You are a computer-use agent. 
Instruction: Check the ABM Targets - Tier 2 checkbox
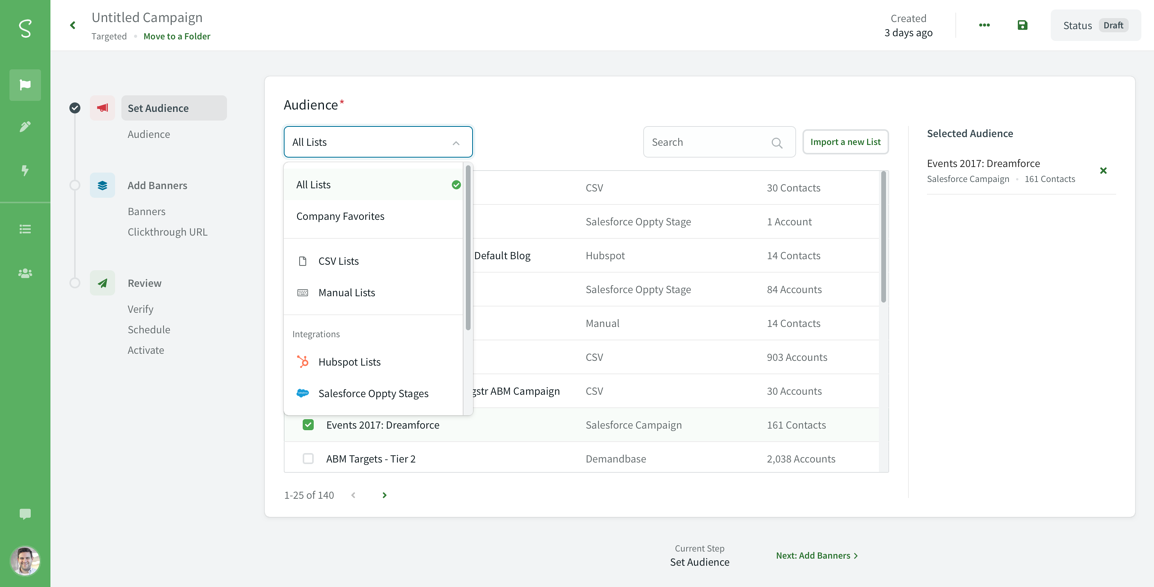pos(308,458)
